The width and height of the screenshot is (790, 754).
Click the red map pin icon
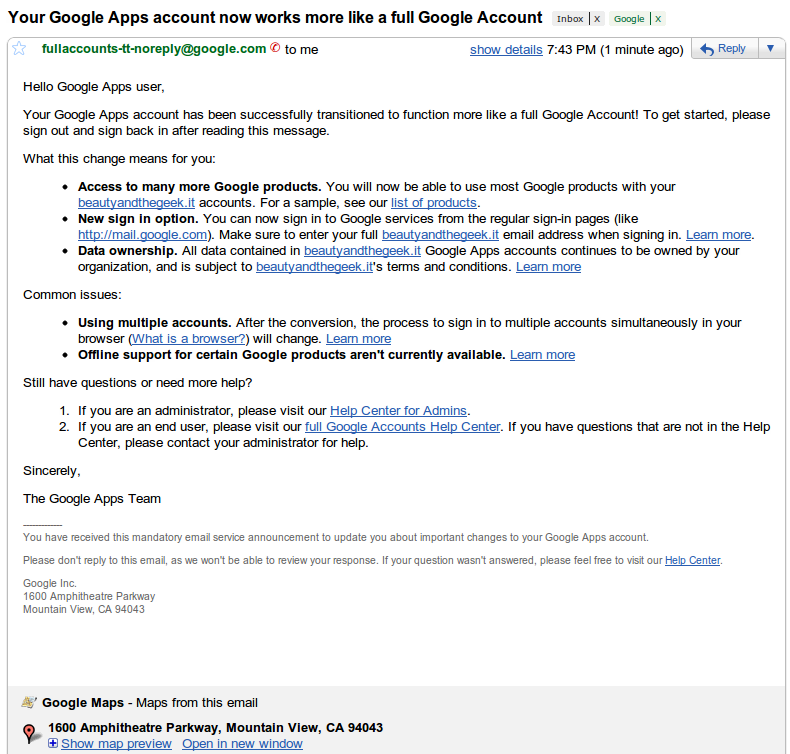(x=30, y=733)
